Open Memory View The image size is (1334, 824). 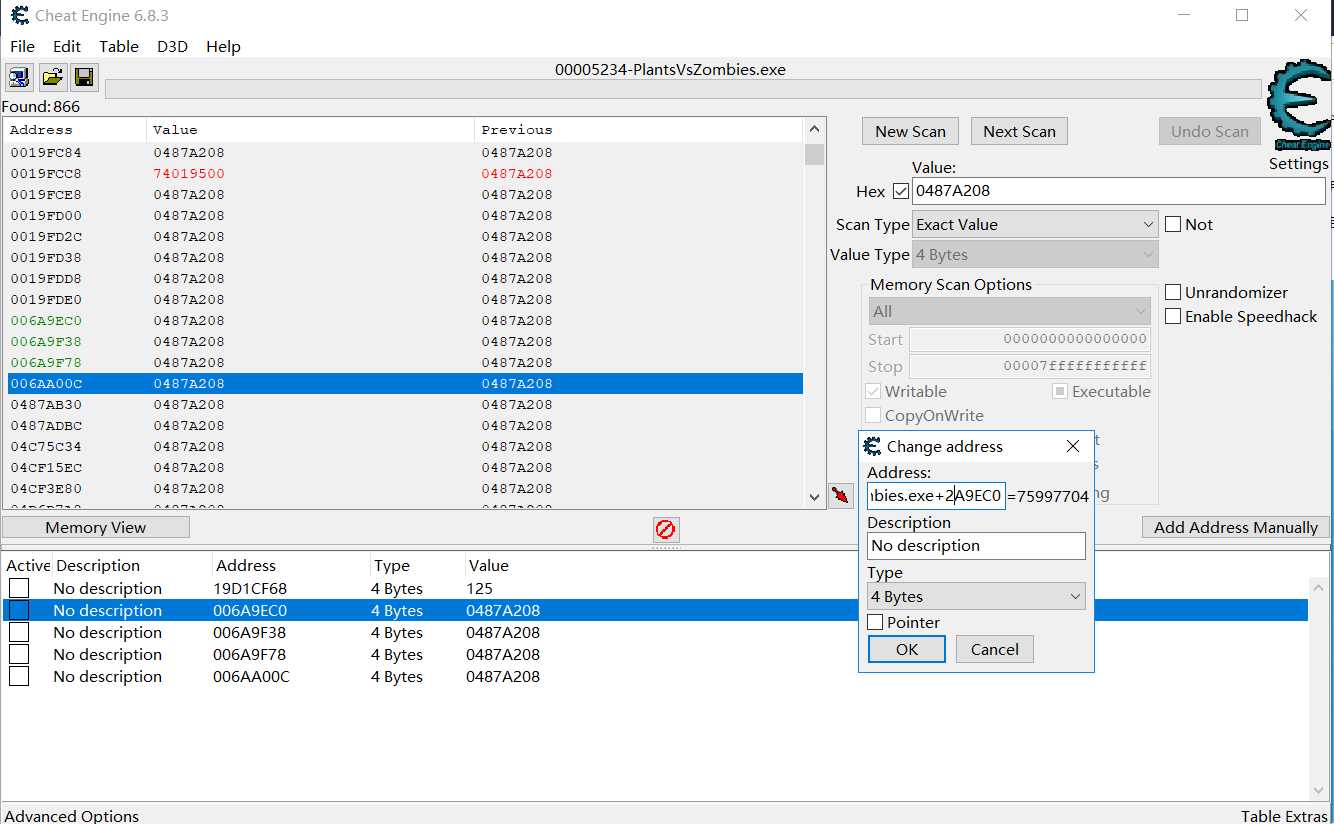[96, 527]
